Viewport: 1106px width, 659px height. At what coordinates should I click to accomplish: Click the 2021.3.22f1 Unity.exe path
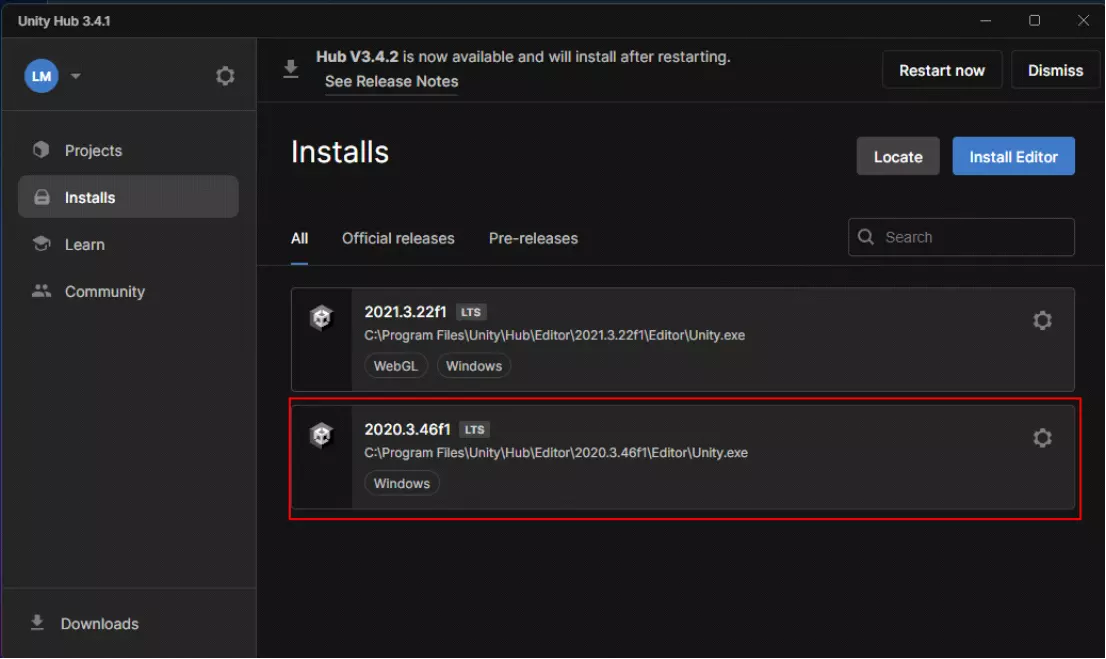[x=554, y=335]
